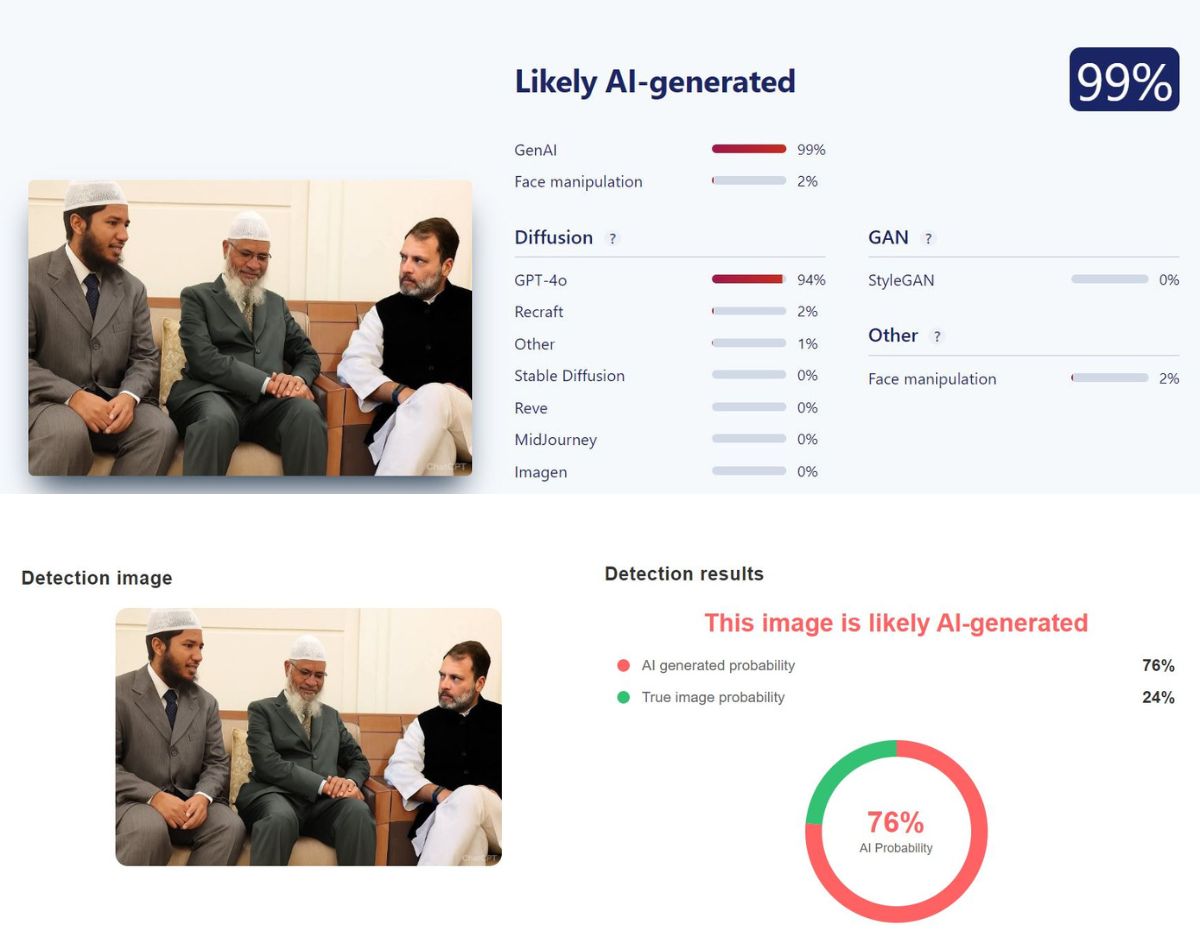Viewport: 1200px width, 950px height.
Task: Click the donut chart showing 76% AI Probability
Action: 896,831
